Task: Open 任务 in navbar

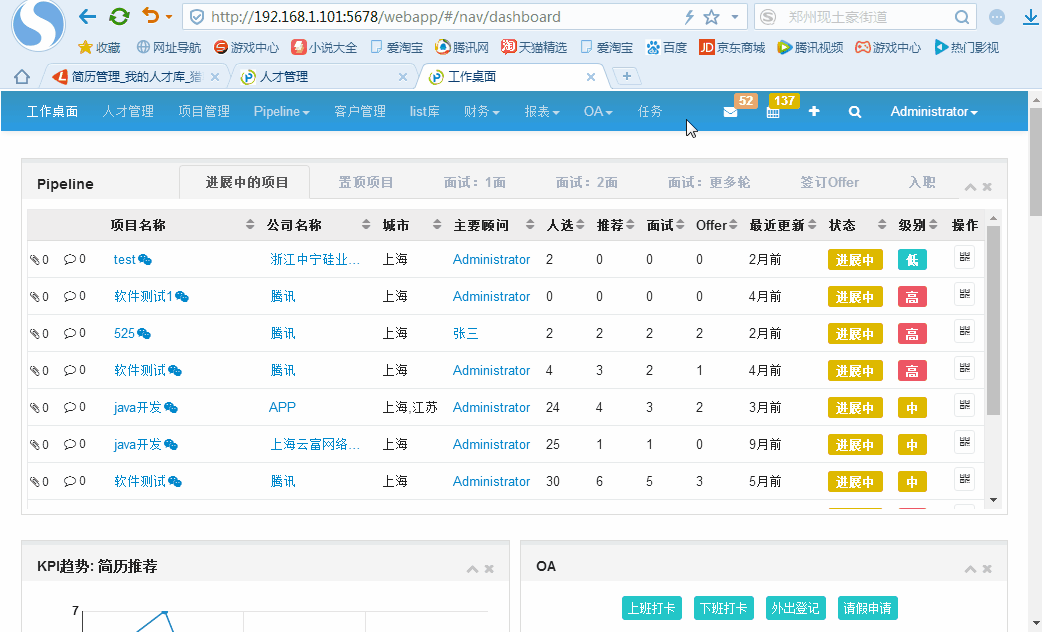Action: [649, 112]
